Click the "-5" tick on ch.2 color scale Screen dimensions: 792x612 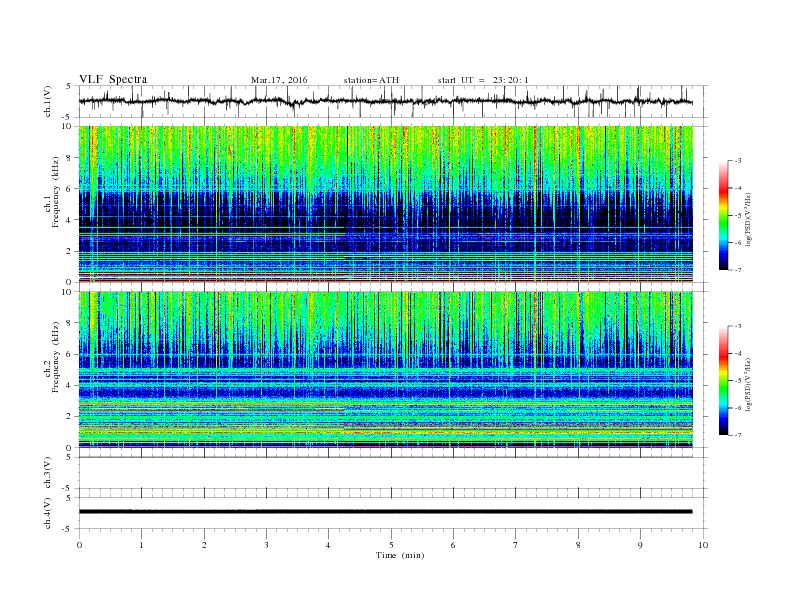click(737, 381)
